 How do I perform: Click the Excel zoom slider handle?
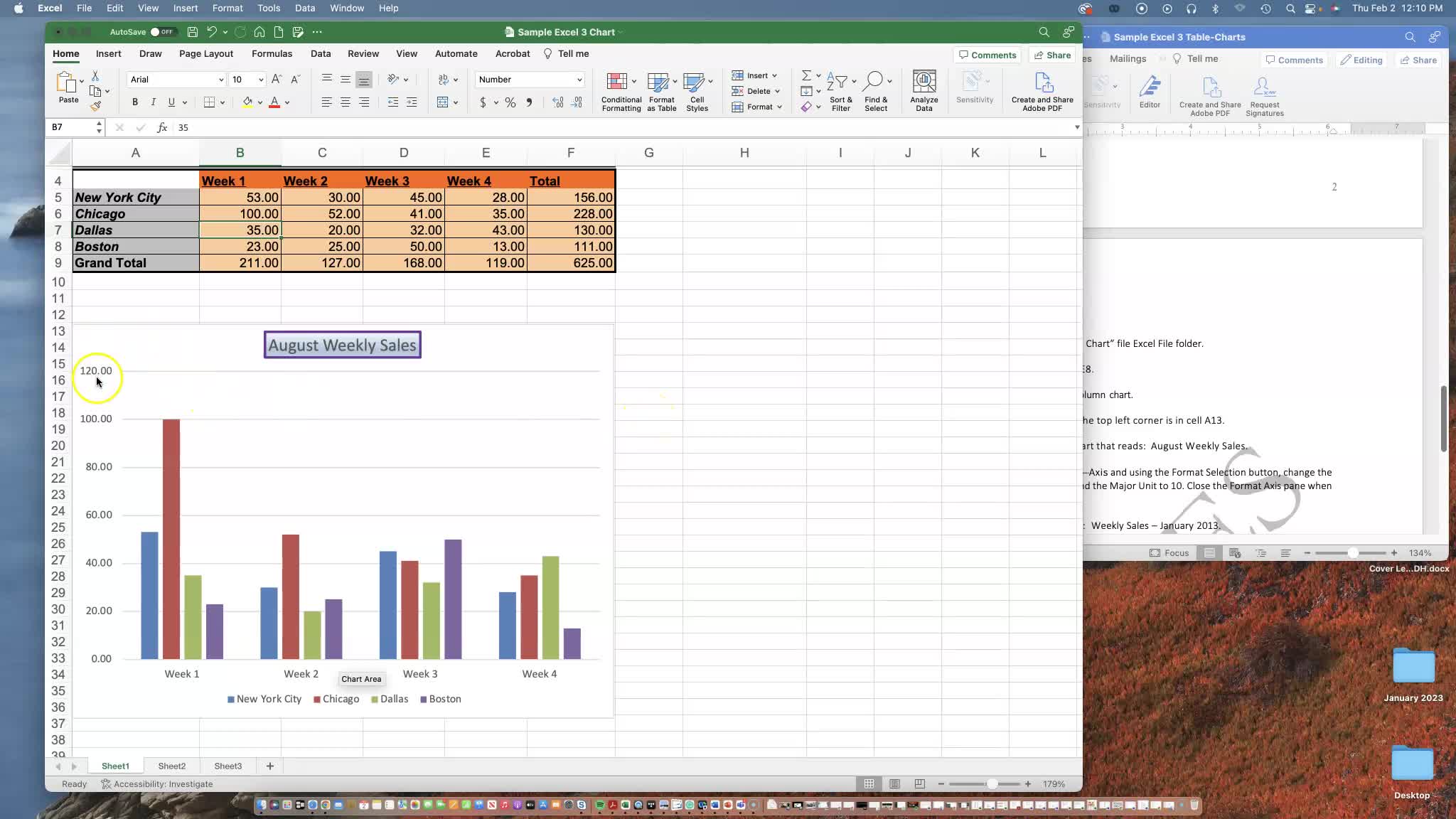(992, 783)
